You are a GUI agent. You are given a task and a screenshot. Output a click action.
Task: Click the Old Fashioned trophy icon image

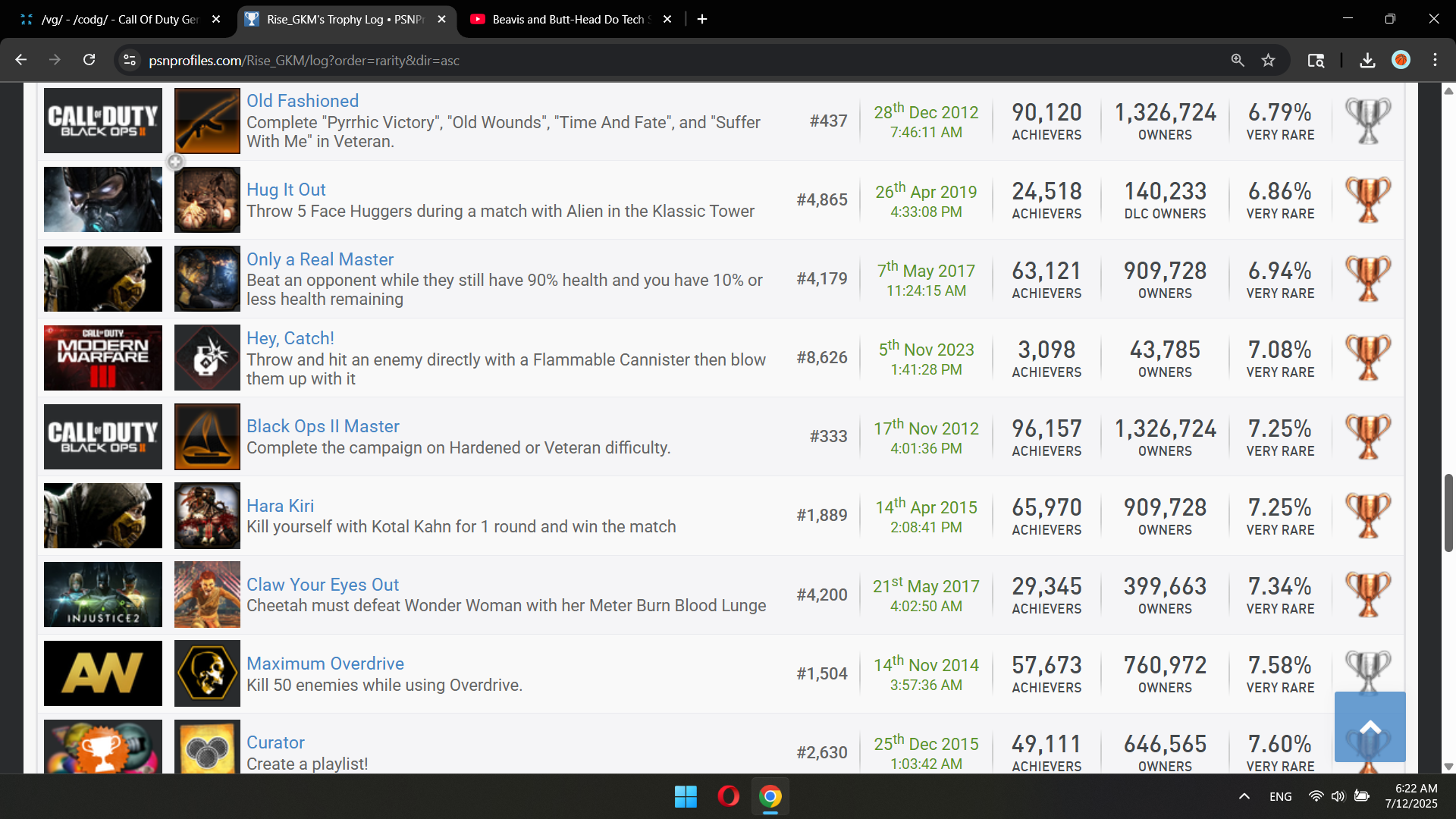point(207,121)
